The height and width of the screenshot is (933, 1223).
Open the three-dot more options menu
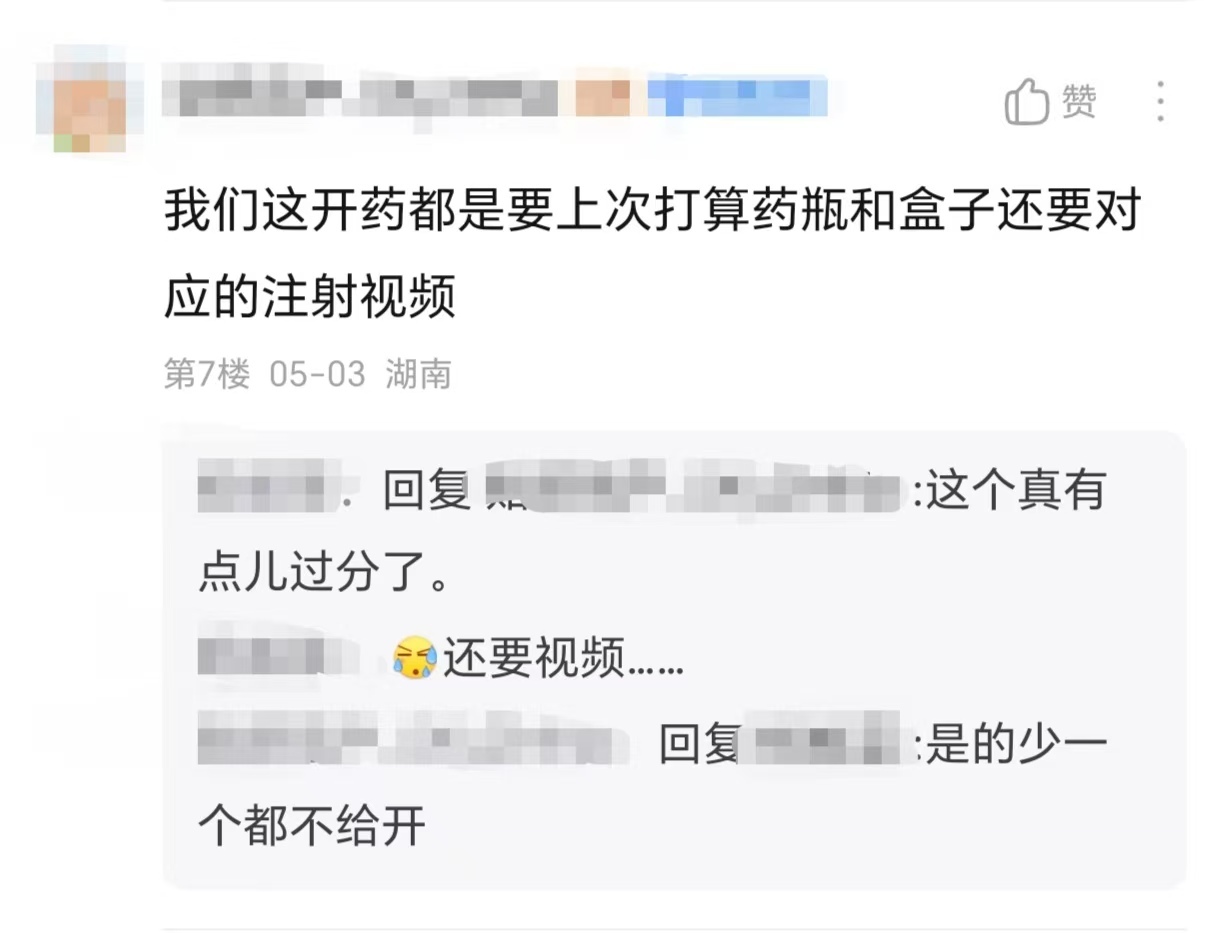pyautogui.click(x=1160, y=102)
